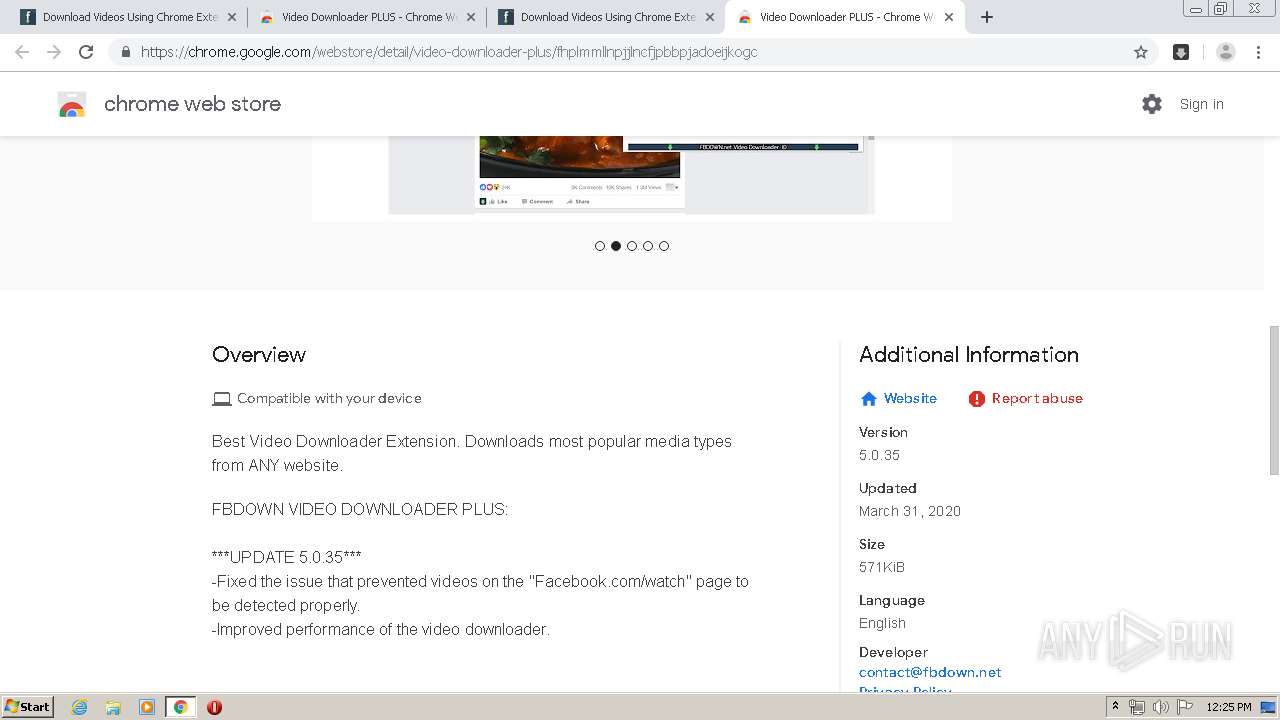Click the Chrome taskbar button
This screenshot has width=1280, height=720.
(x=180, y=707)
